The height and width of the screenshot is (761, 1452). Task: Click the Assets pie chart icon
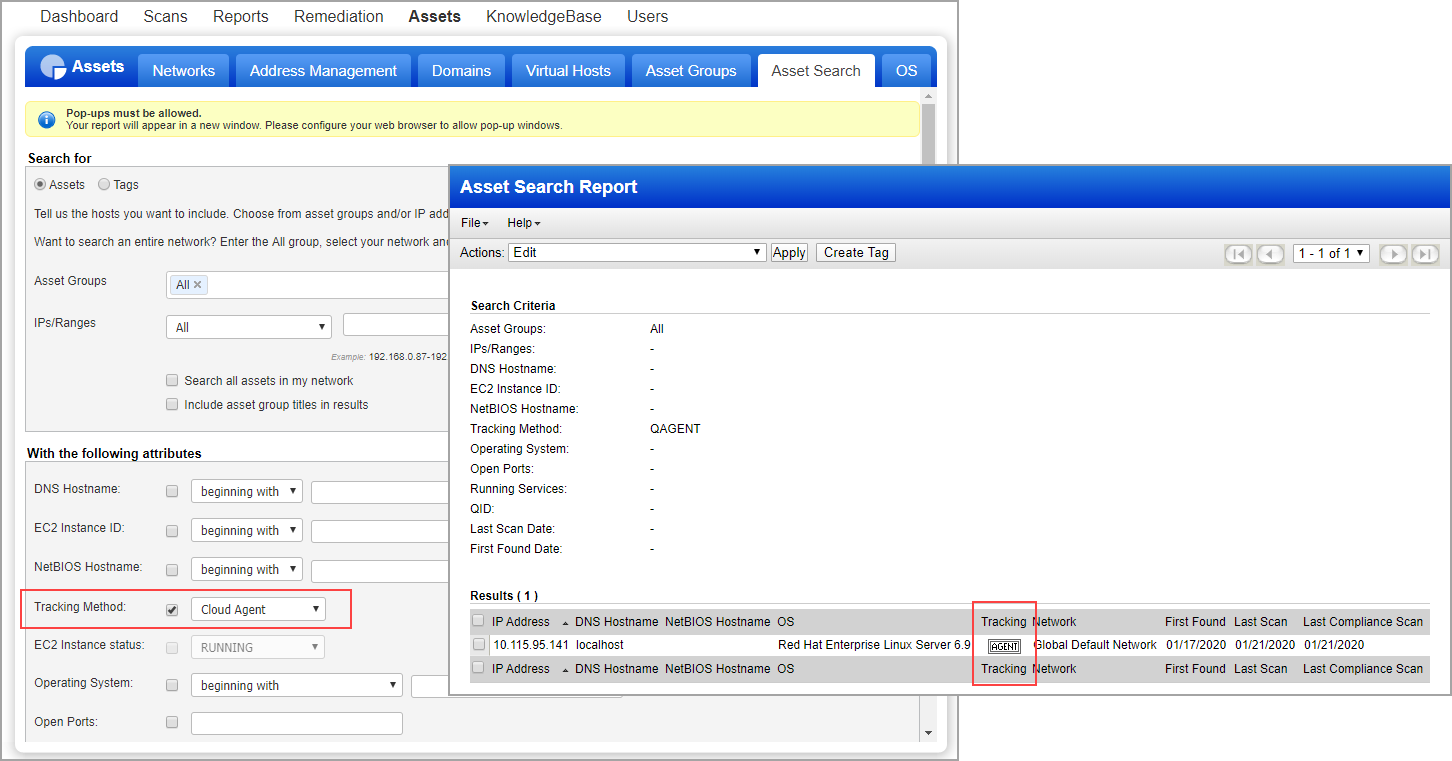tap(52, 68)
